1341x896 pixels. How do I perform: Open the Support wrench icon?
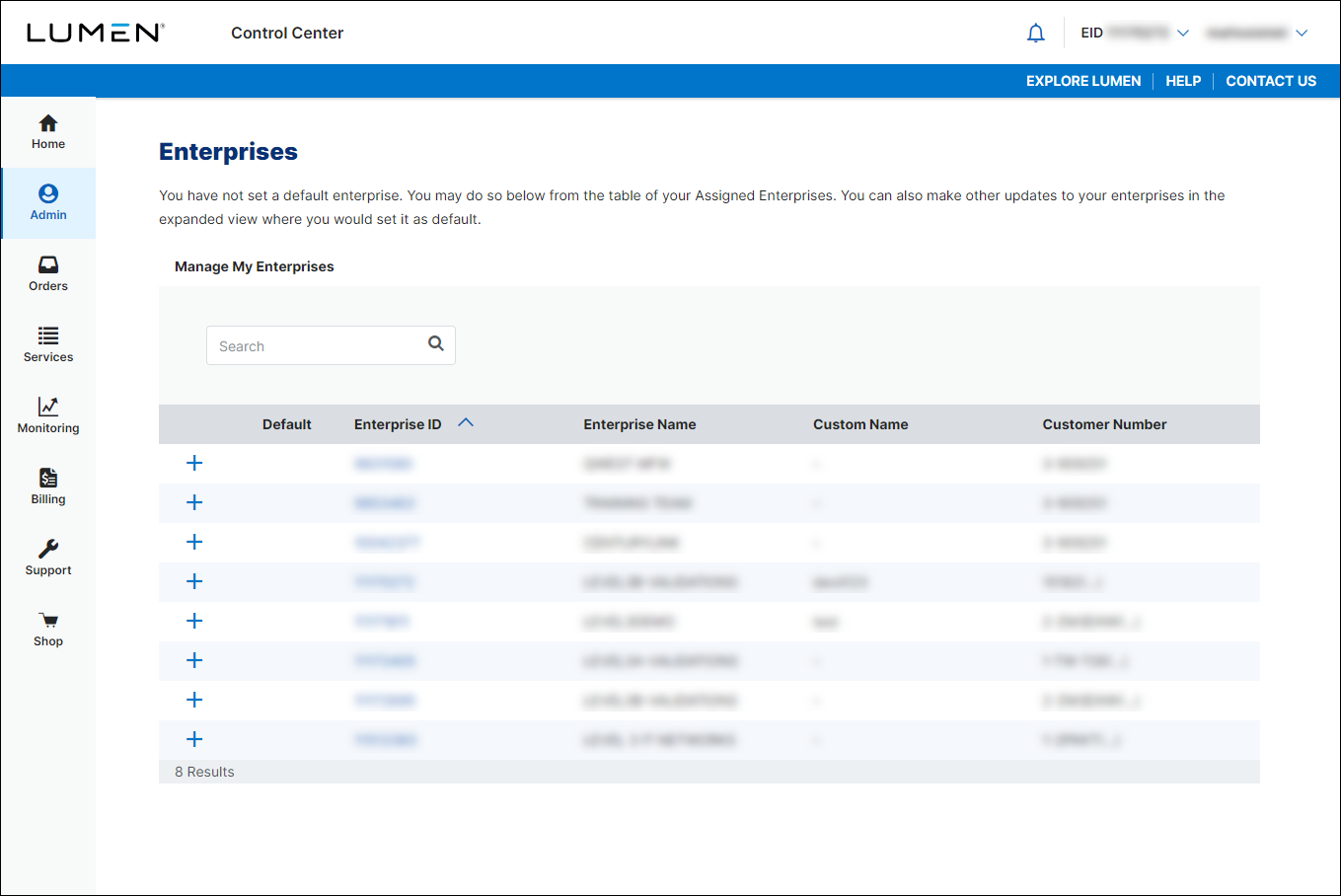tap(48, 549)
